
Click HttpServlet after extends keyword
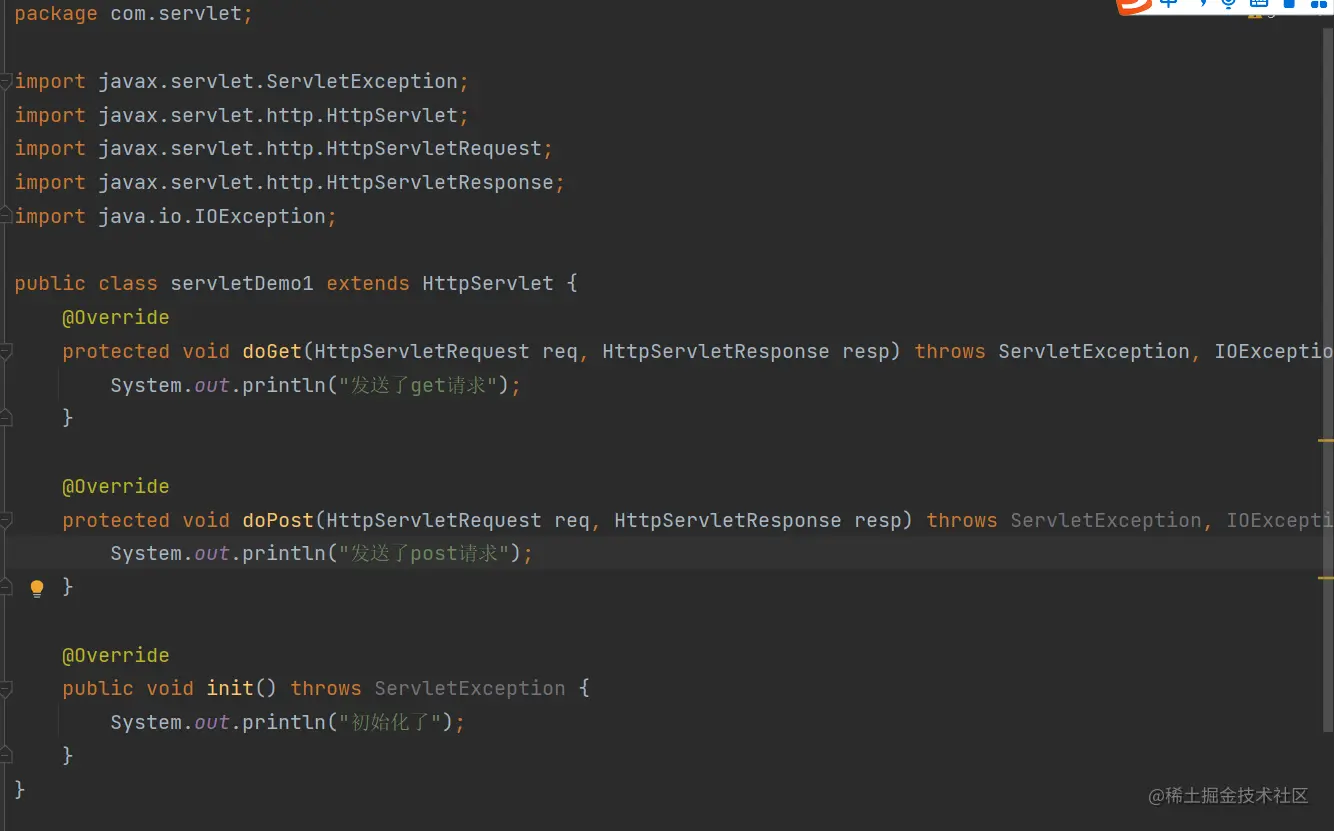(488, 283)
